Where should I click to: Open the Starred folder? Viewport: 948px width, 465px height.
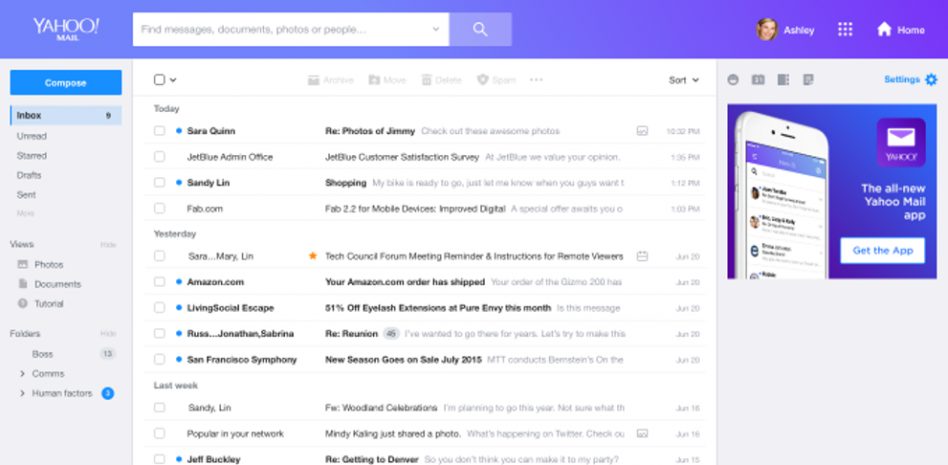(x=31, y=155)
